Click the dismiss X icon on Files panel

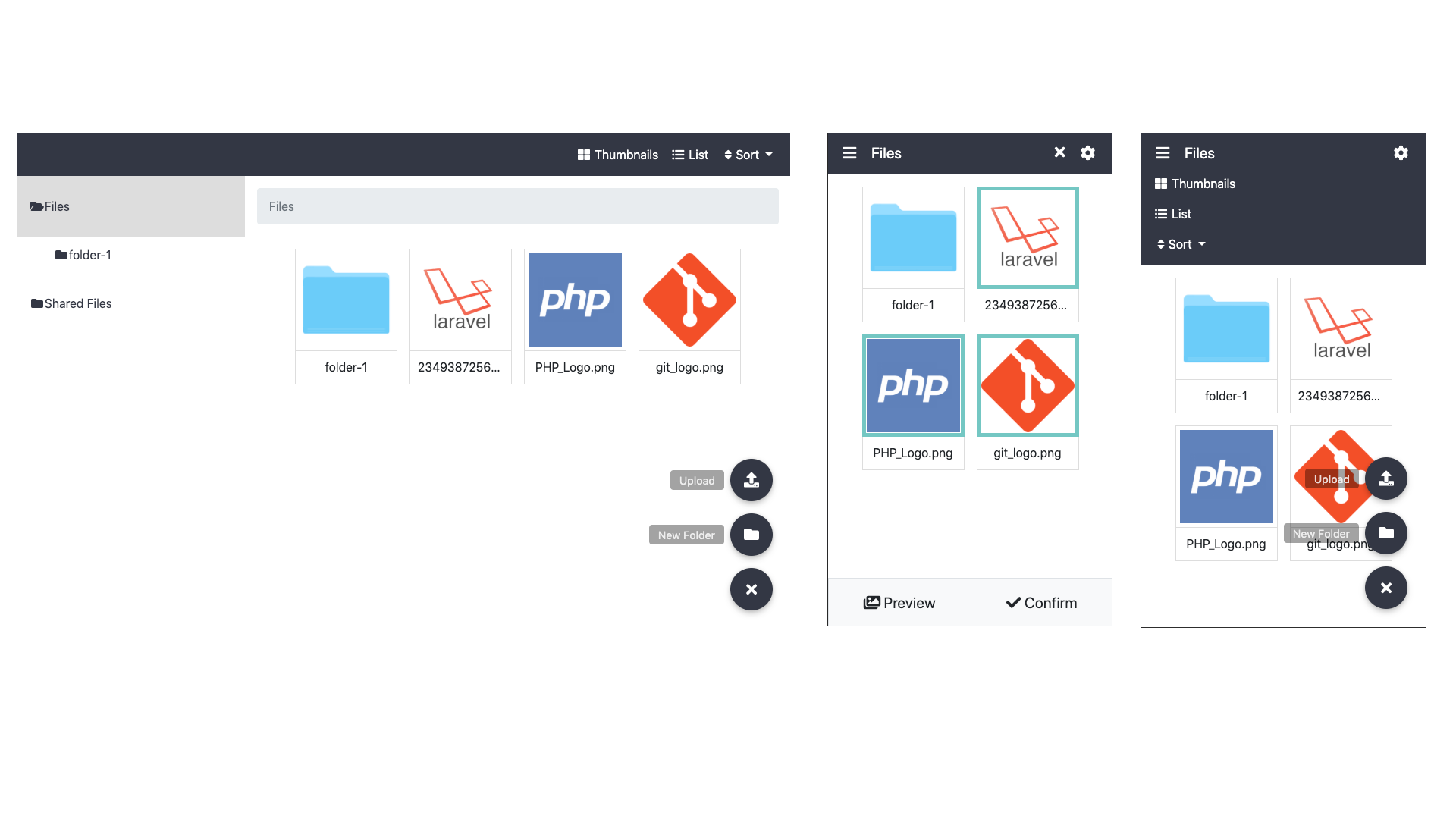[1059, 153]
